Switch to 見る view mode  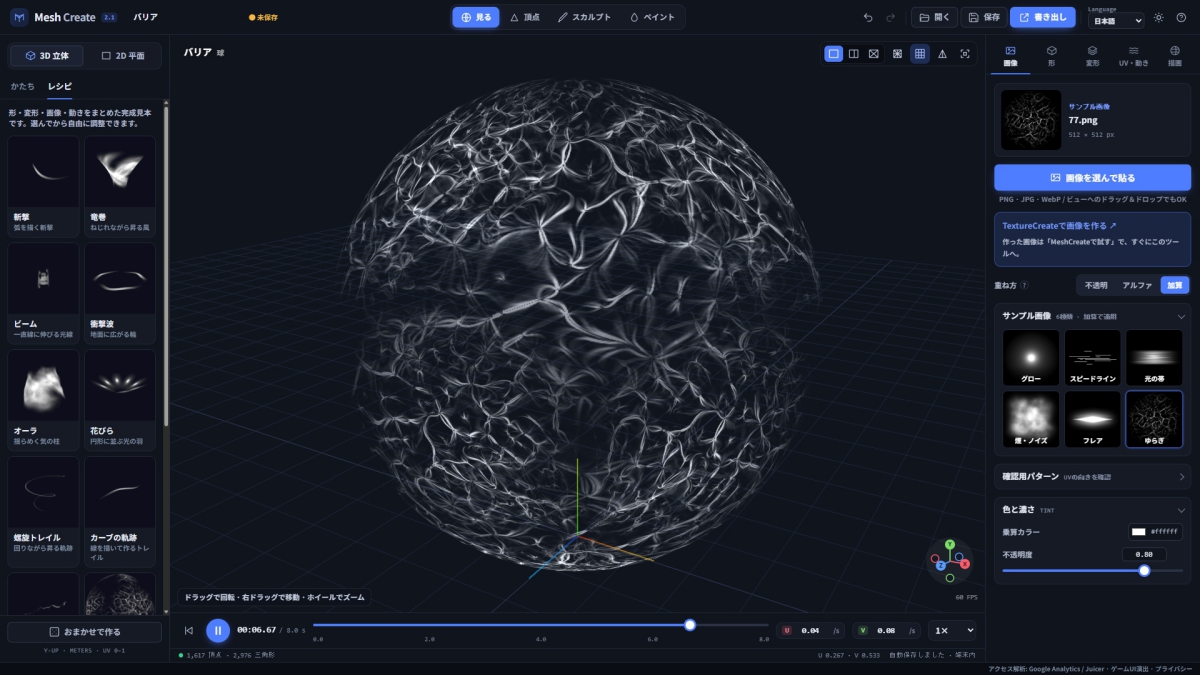pyautogui.click(x=476, y=17)
